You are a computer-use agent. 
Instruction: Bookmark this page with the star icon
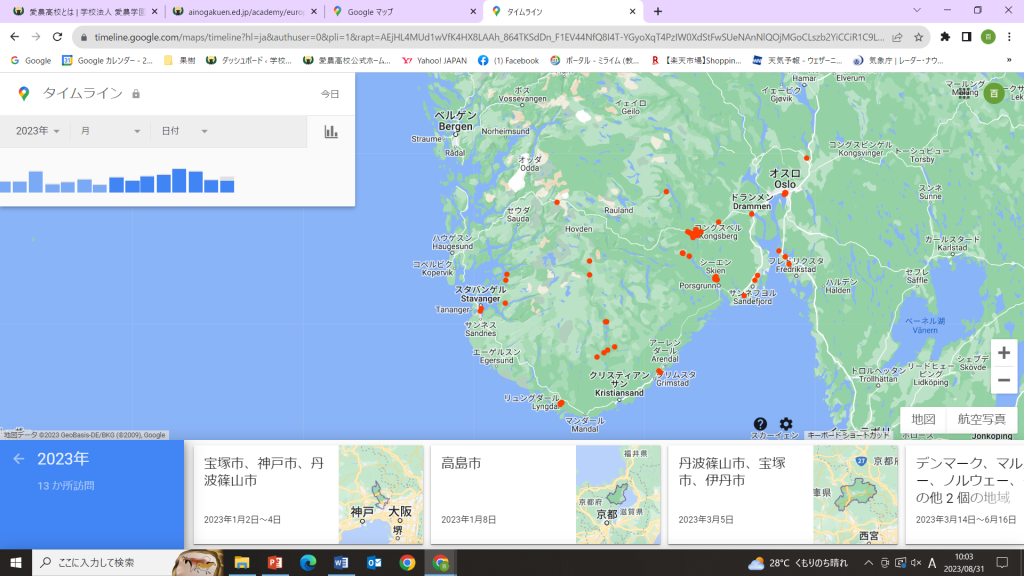[918, 37]
